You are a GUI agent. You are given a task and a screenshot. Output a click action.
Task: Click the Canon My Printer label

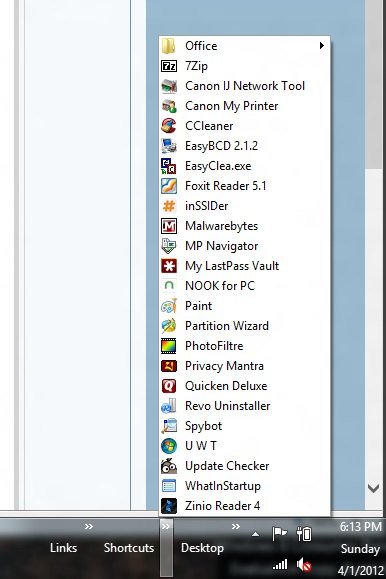pos(232,106)
